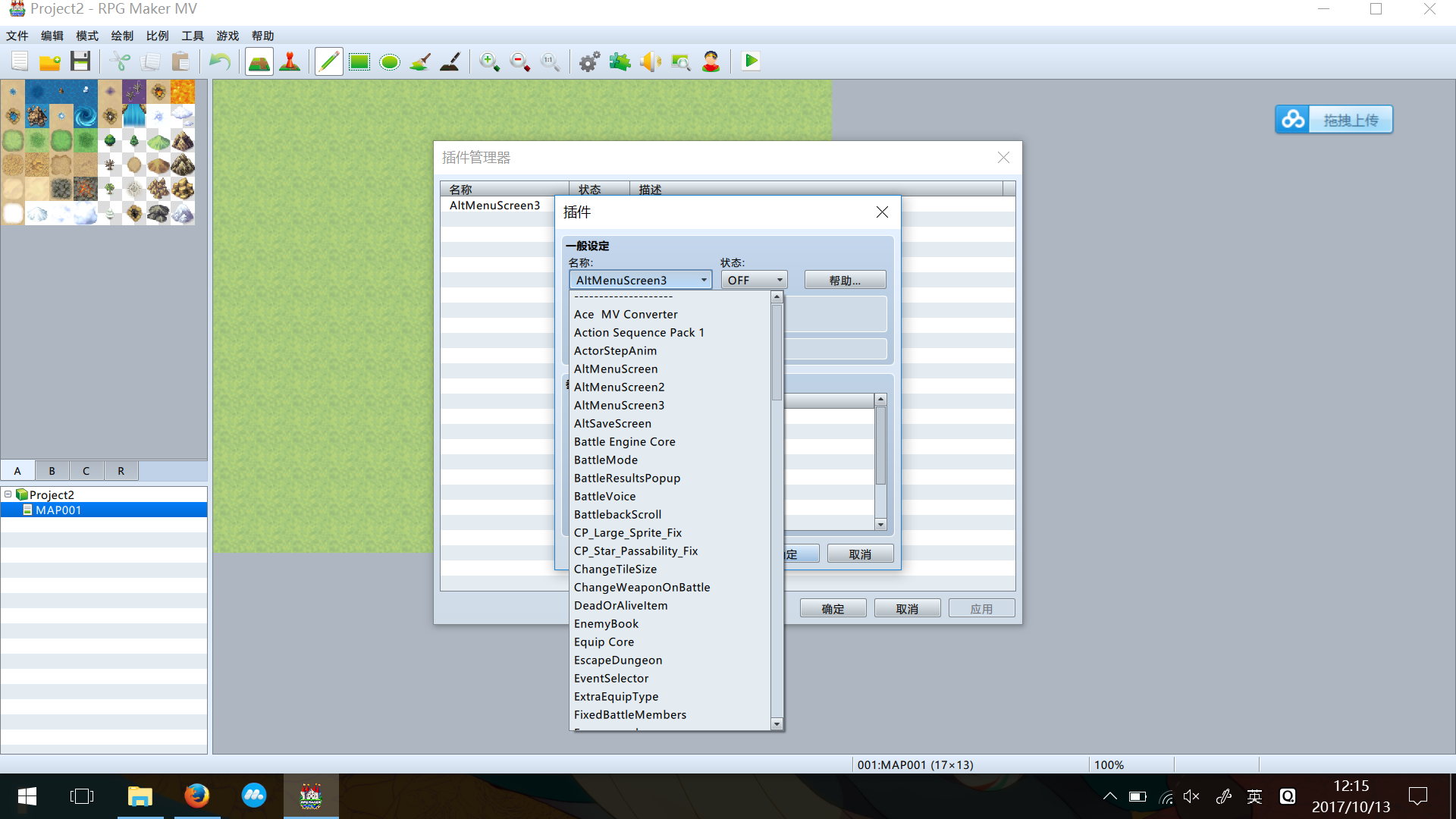Click the New Project toolbar icon
This screenshot has width=1456, height=819.
20,61
